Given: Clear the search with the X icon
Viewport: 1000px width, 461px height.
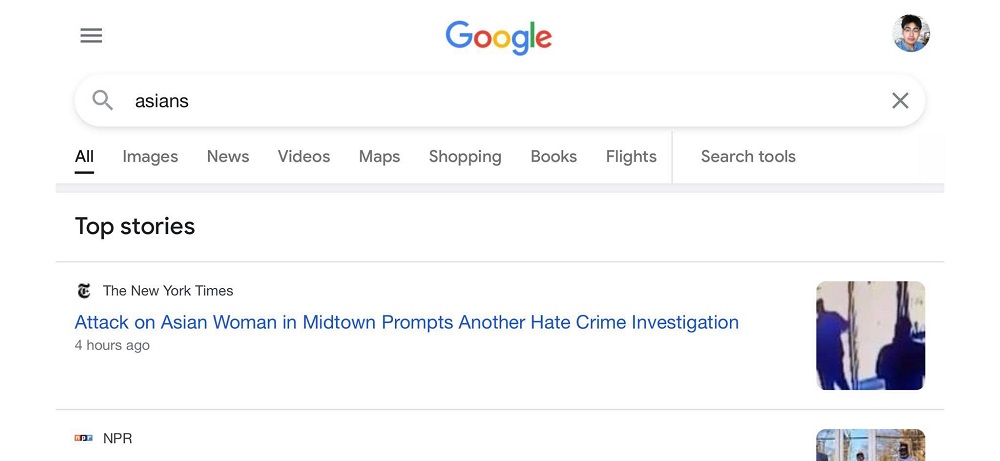Looking at the screenshot, I should (x=900, y=100).
